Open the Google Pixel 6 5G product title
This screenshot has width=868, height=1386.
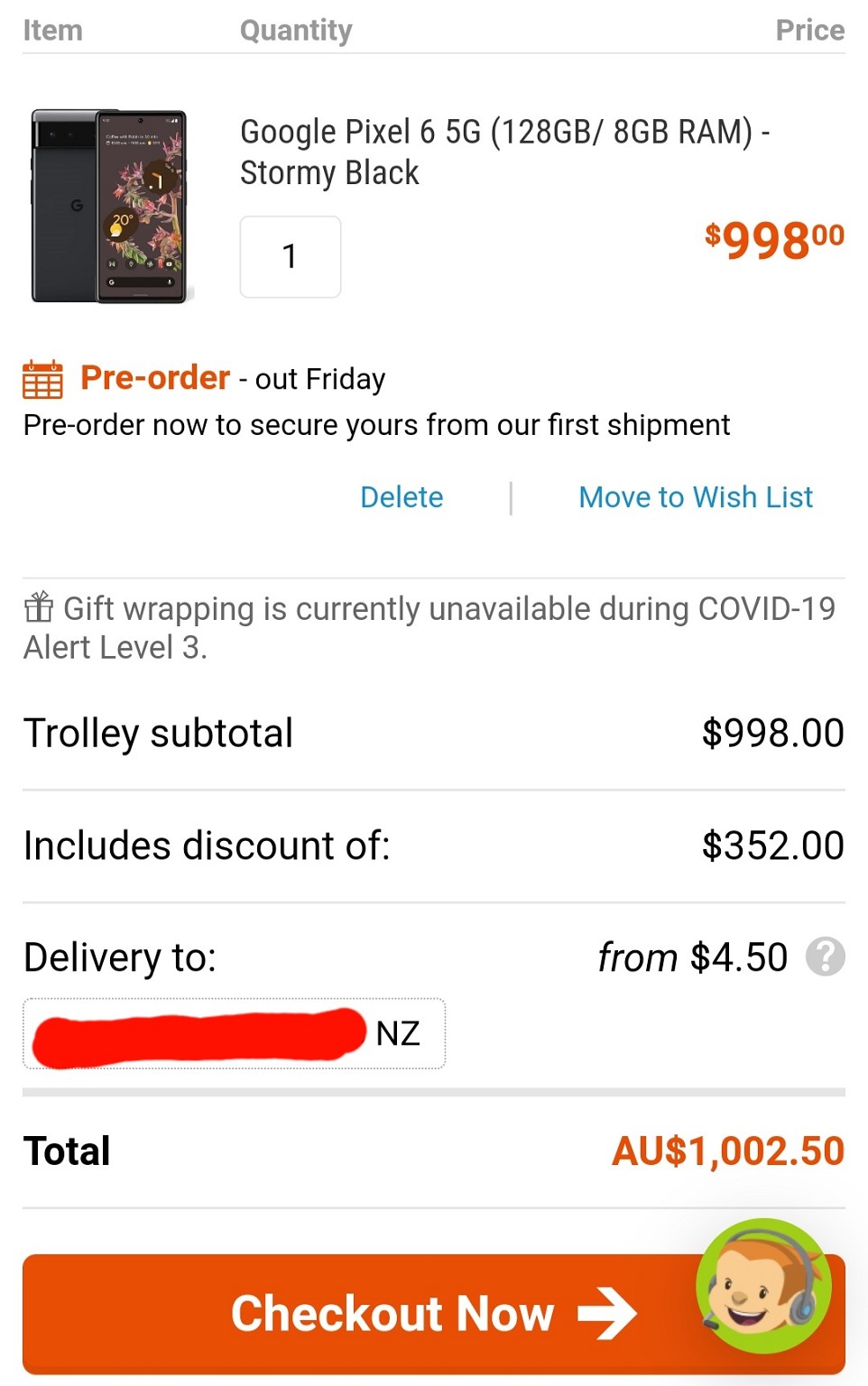coord(505,152)
